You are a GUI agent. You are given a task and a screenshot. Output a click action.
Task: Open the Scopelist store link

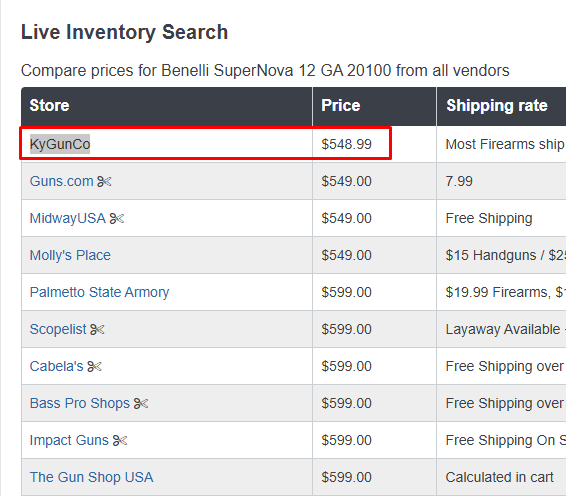click(58, 329)
